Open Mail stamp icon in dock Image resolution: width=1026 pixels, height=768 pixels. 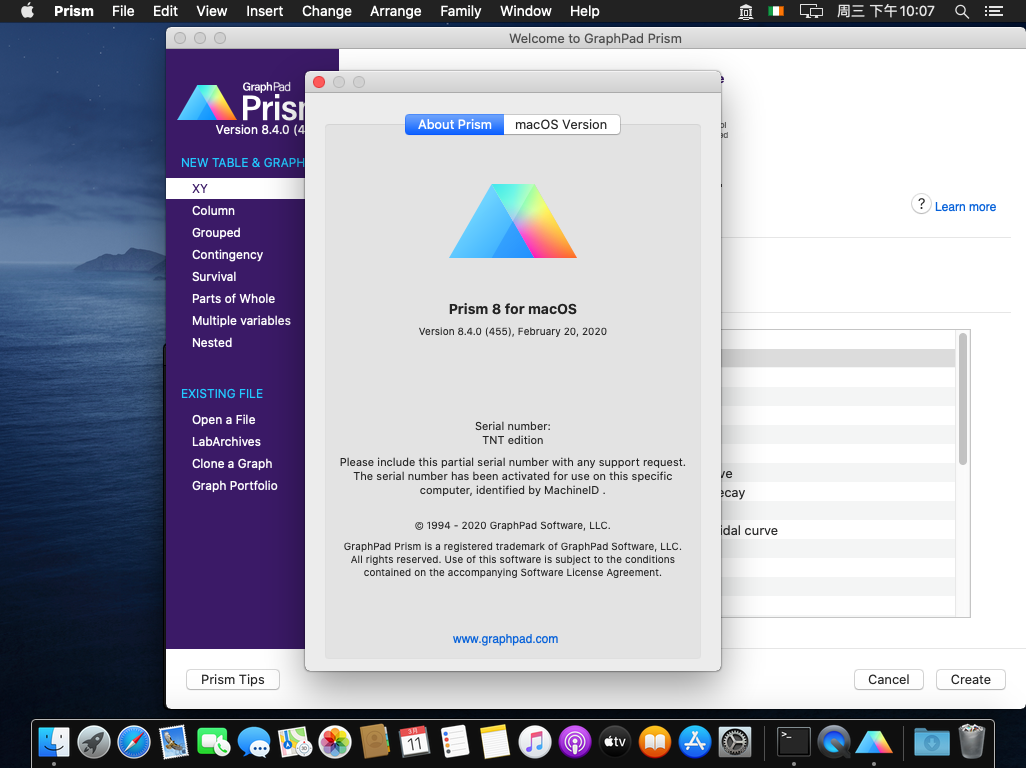pos(174,742)
